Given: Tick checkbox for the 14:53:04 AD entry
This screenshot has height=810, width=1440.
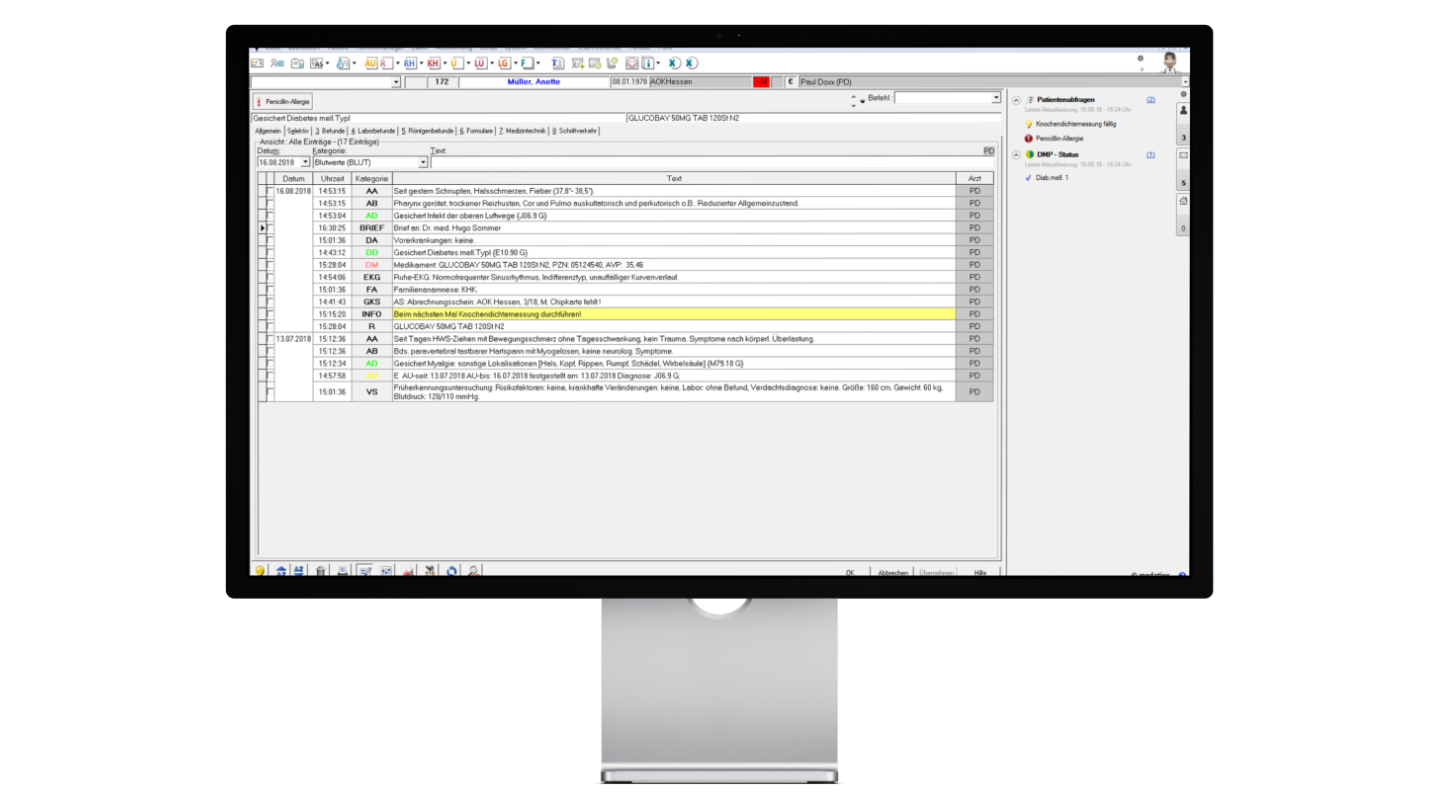Looking at the screenshot, I should click(x=269, y=215).
